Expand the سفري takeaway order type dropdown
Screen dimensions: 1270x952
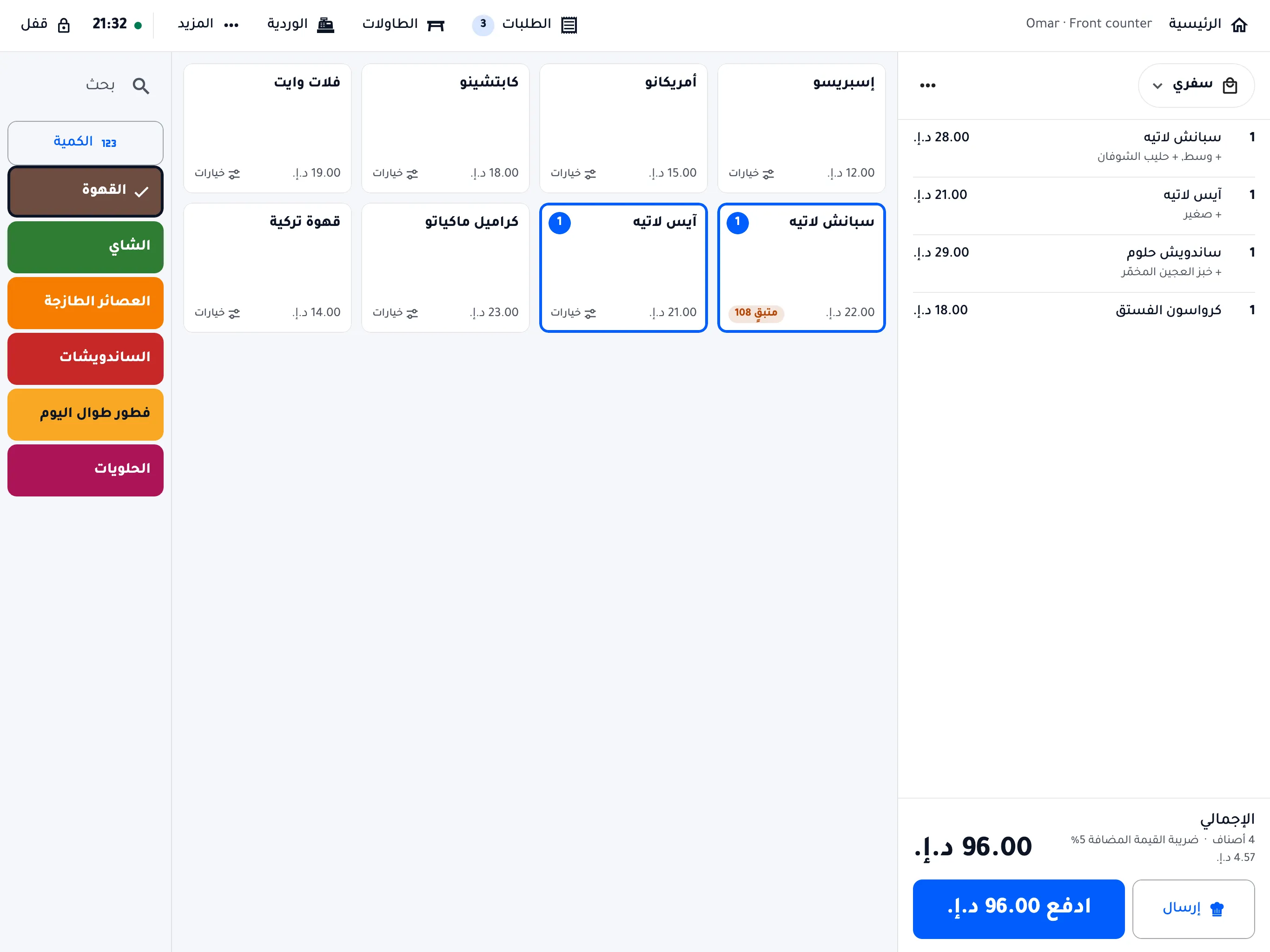tap(1196, 86)
